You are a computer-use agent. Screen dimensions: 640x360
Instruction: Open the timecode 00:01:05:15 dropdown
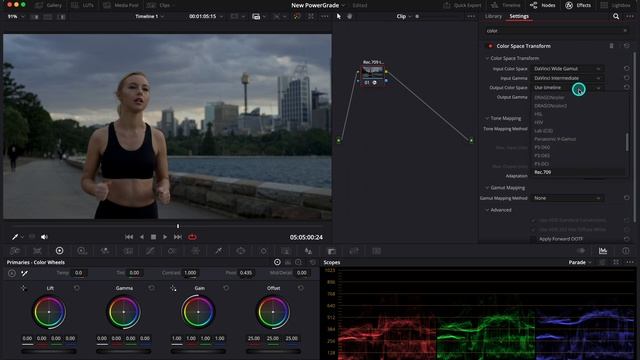[x=206, y=16]
